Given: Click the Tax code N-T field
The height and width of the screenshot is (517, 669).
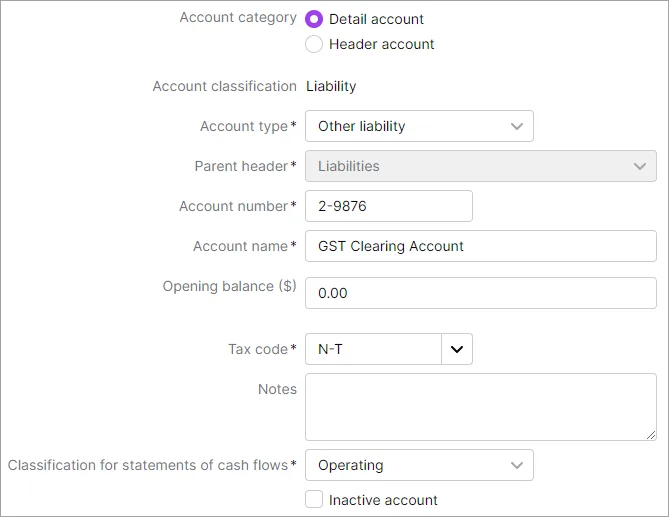Looking at the screenshot, I should pyautogui.click(x=373, y=349).
